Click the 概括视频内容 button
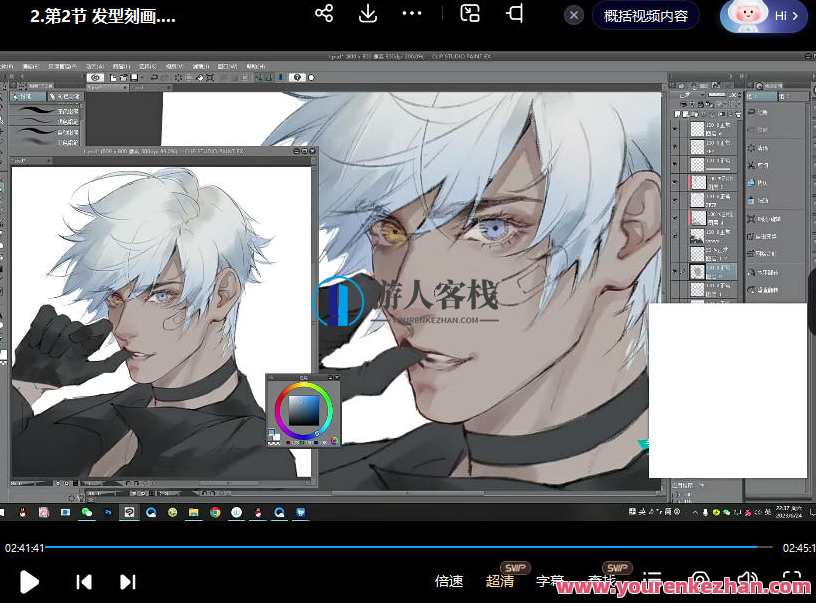816x603 pixels. [646, 16]
